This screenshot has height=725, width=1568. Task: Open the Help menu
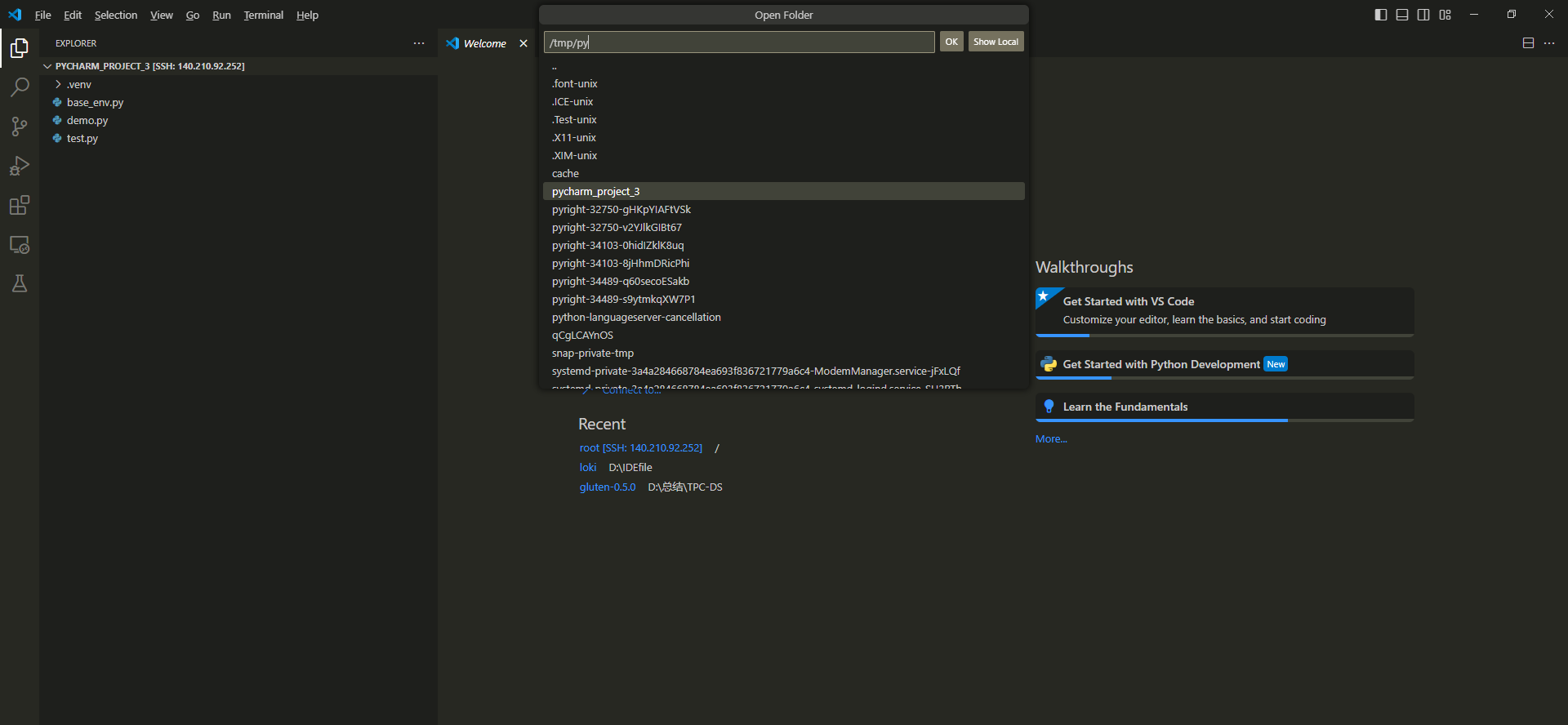307,15
